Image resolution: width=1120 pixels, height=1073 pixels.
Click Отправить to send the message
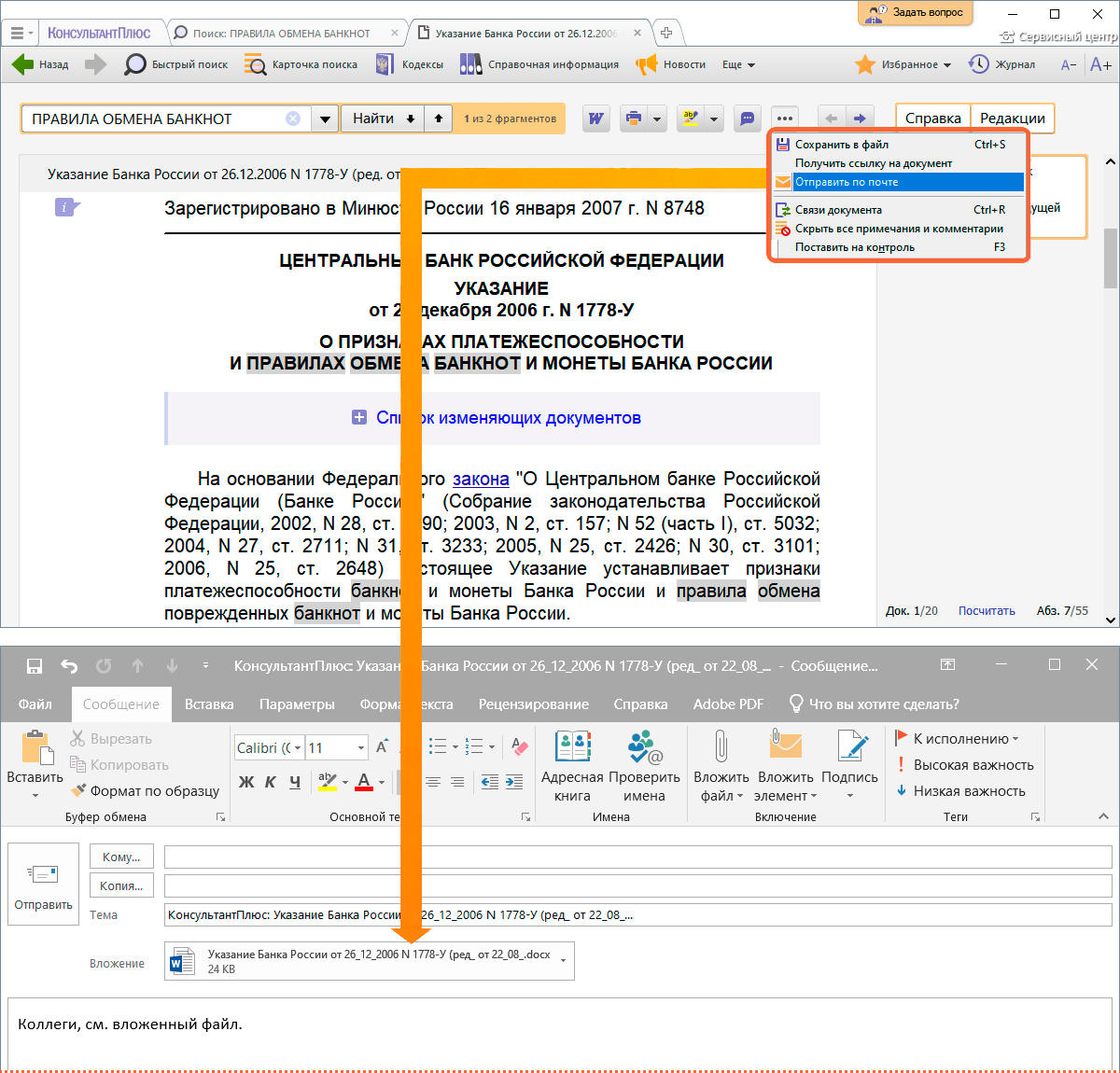43,884
